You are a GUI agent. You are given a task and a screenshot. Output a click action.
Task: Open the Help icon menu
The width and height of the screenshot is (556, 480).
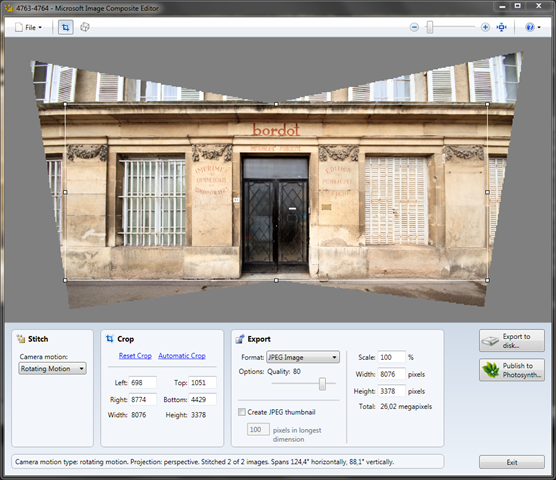pos(530,27)
